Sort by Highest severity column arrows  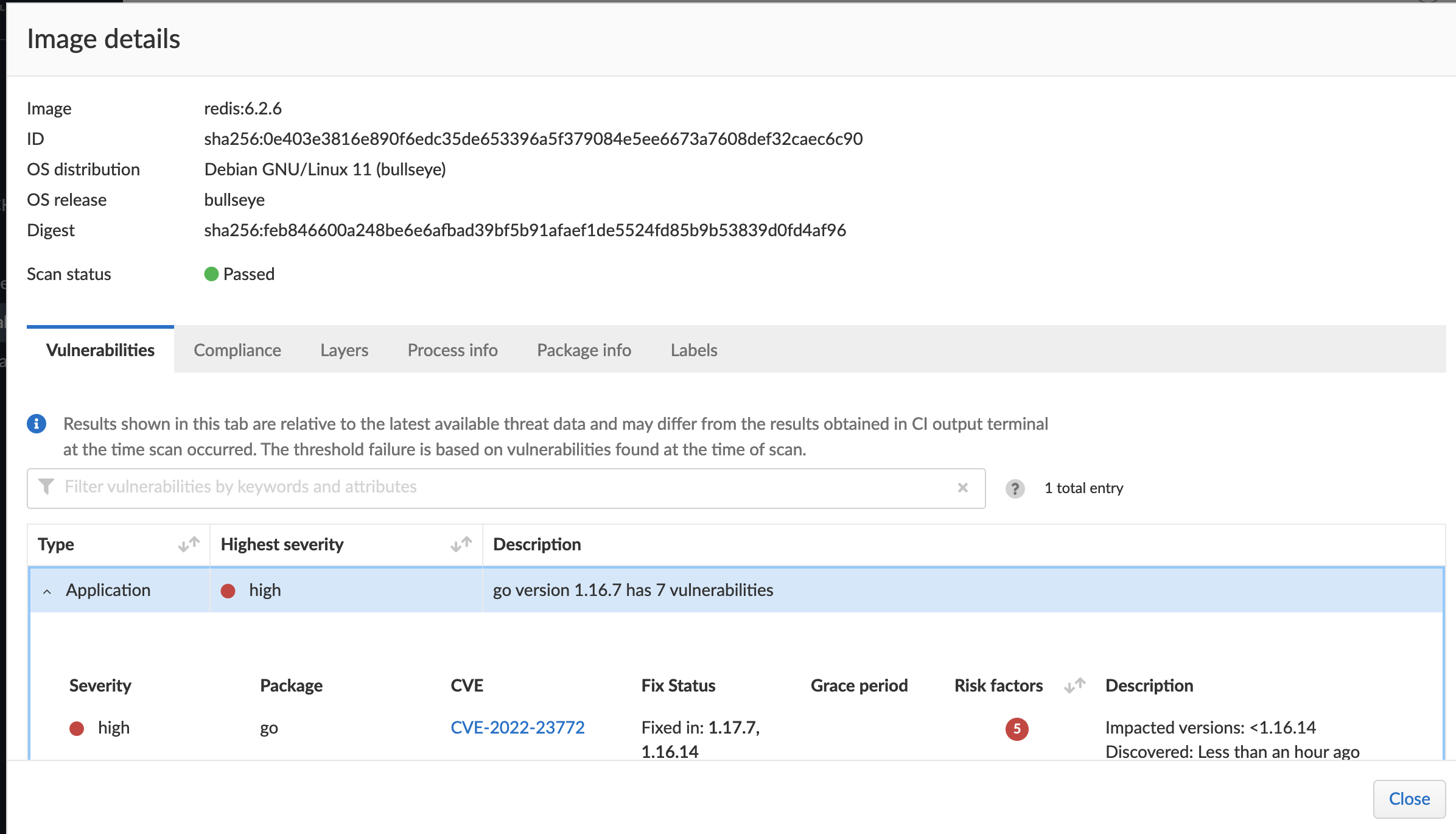461,544
